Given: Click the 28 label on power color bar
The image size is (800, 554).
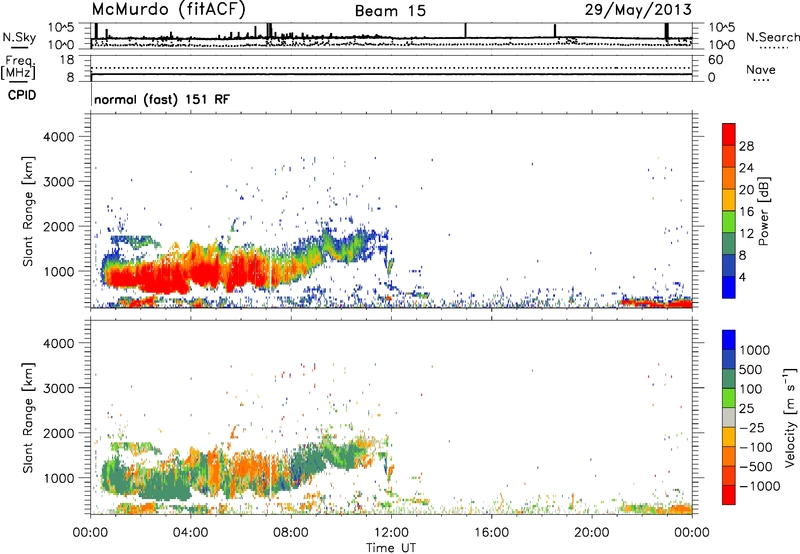Looking at the screenshot, I should (746, 146).
